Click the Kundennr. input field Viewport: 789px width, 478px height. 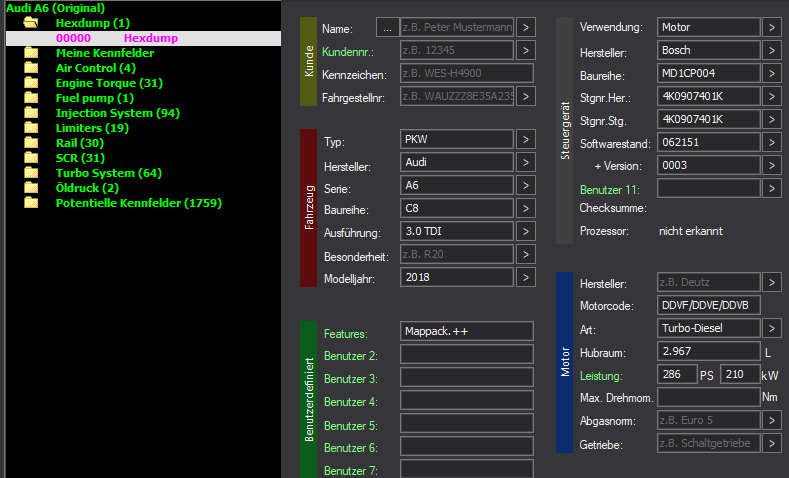457,50
